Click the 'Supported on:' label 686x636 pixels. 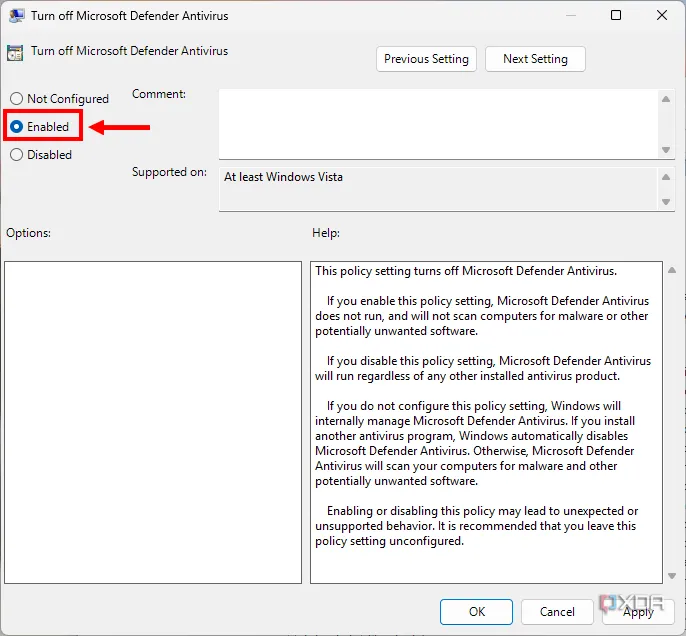(169, 172)
